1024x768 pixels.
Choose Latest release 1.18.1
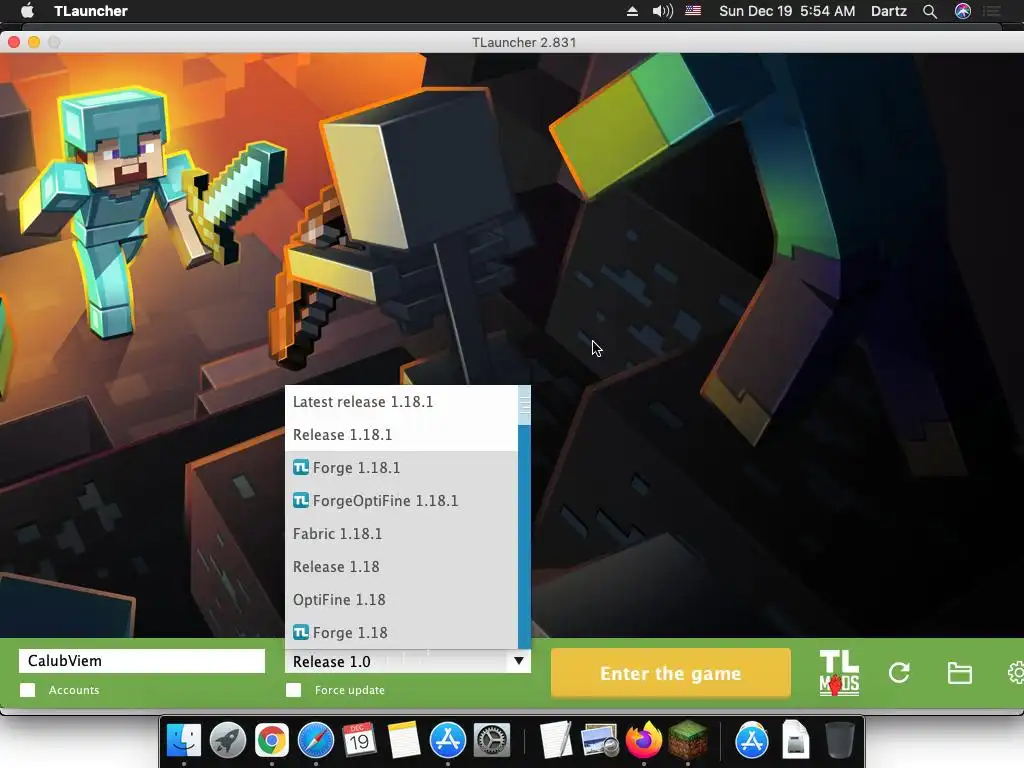tap(402, 402)
